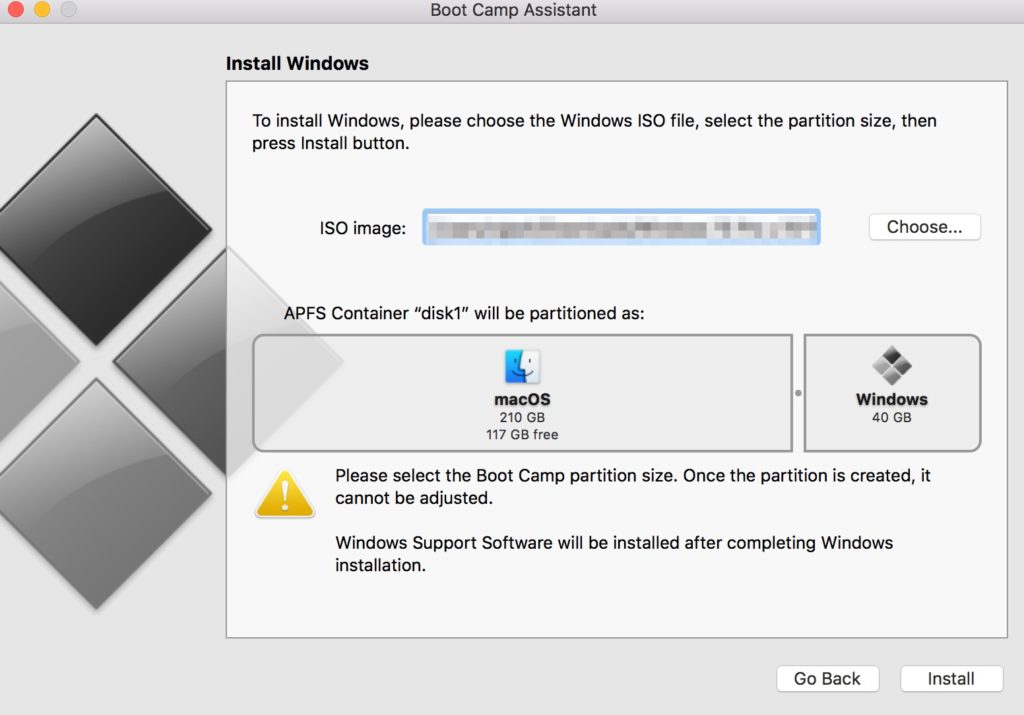Click the Boot Camp Assistant title bar
The image size is (1024, 715).
(x=512, y=10)
